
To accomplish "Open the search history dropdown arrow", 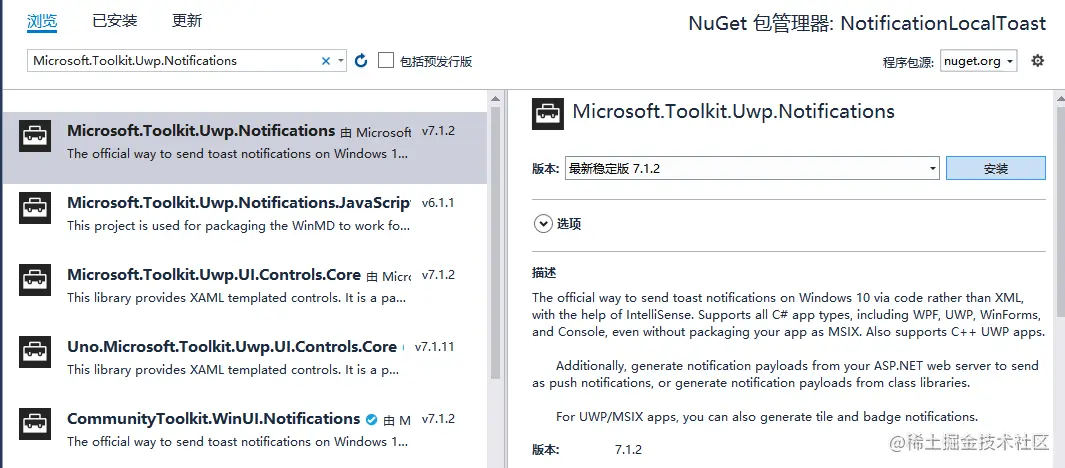I will coord(340,61).
